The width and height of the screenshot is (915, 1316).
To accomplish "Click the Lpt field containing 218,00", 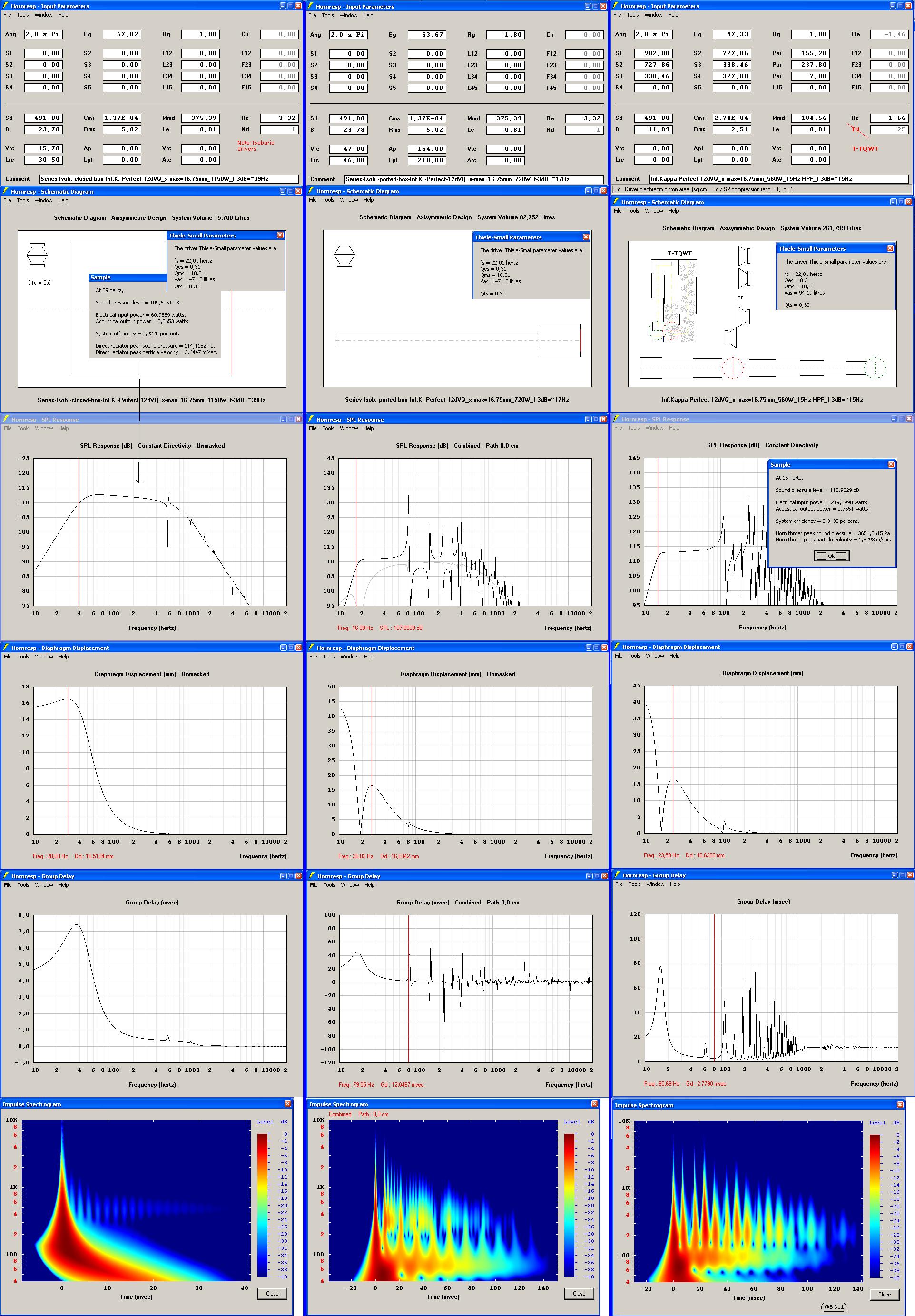I will tap(427, 160).
